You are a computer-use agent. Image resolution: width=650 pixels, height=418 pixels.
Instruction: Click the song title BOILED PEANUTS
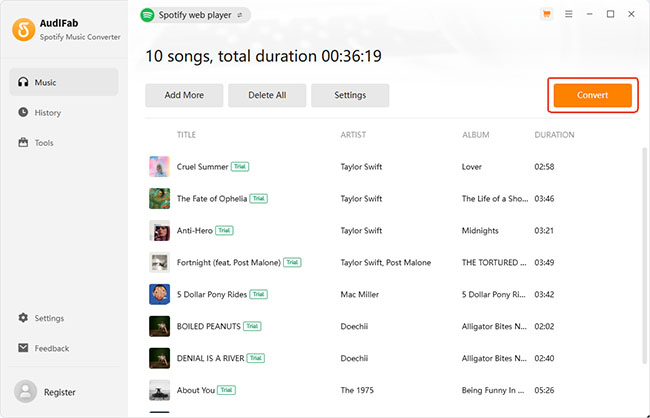(209, 326)
